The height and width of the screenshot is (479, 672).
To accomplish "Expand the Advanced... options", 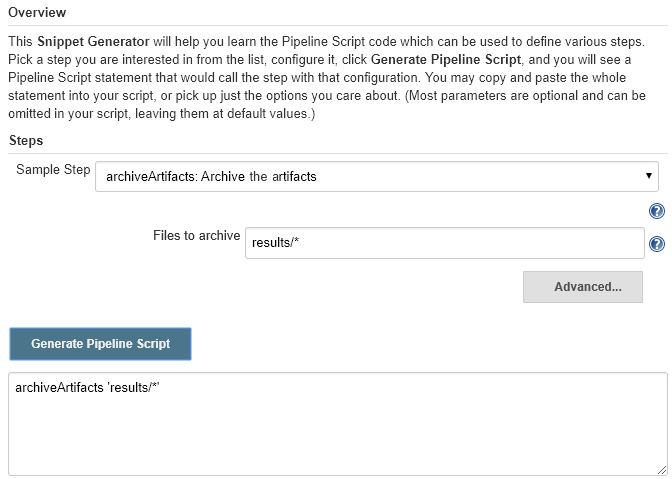I will pyautogui.click(x=582, y=287).
